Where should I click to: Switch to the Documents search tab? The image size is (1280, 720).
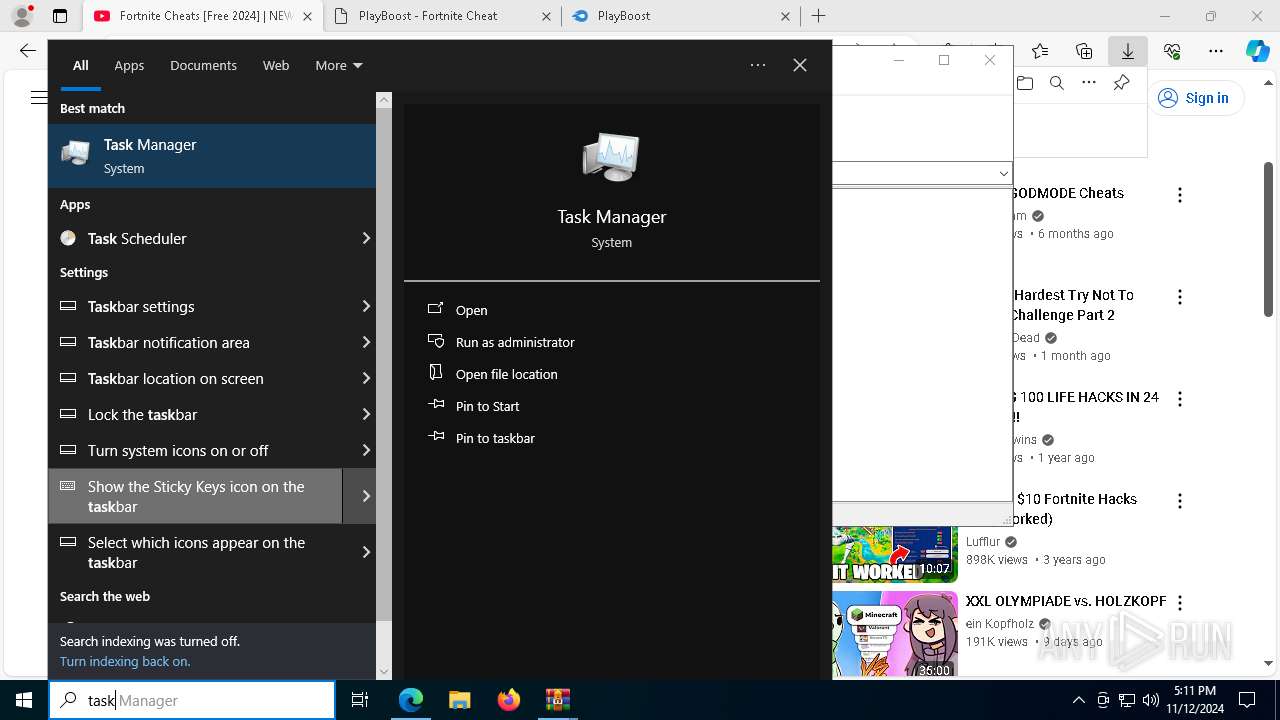pos(203,65)
